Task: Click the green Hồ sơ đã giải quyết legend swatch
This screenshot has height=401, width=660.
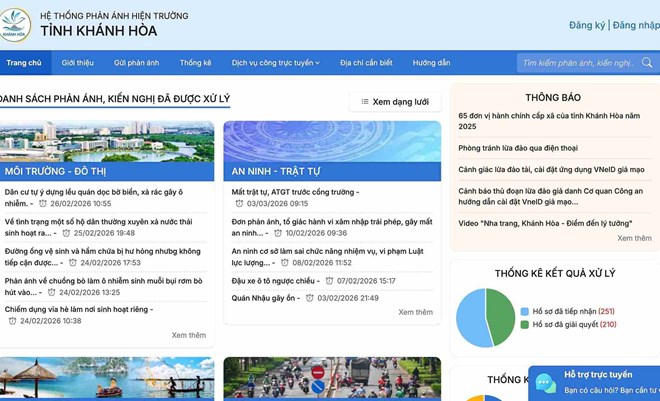Action: tap(525, 325)
